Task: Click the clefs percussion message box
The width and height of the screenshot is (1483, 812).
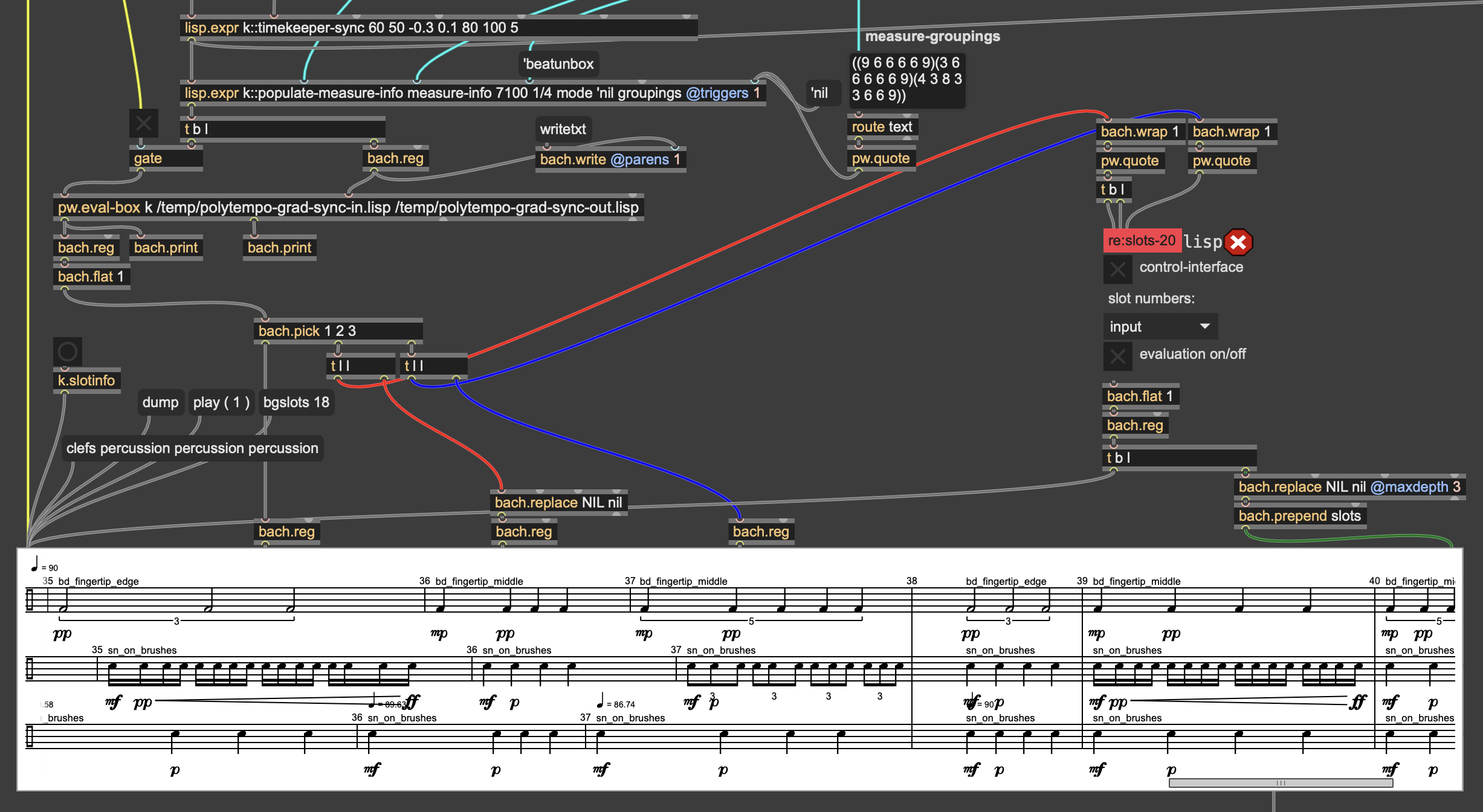Action: [x=192, y=448]
